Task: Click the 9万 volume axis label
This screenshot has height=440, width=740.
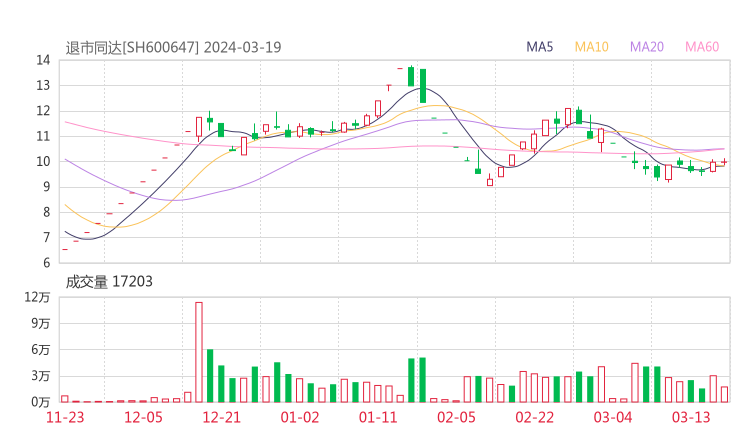Action: click(41, 323)
